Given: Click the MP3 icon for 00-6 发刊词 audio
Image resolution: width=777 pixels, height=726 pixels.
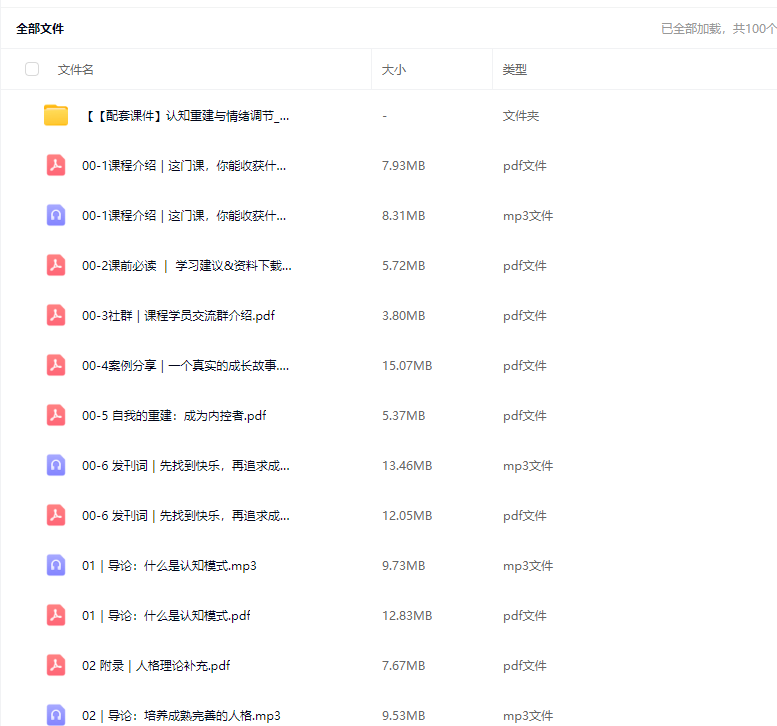Looking at the screenshot, I should (x=56, y=465).
